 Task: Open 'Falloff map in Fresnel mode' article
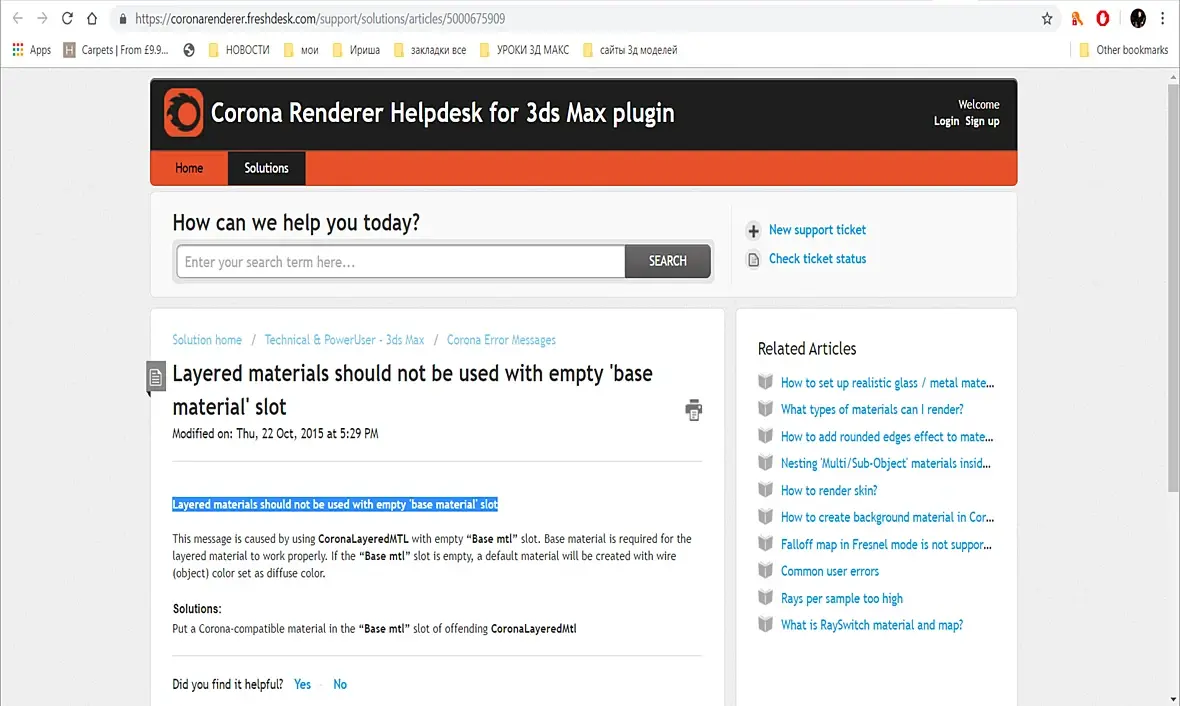[886, 544]
